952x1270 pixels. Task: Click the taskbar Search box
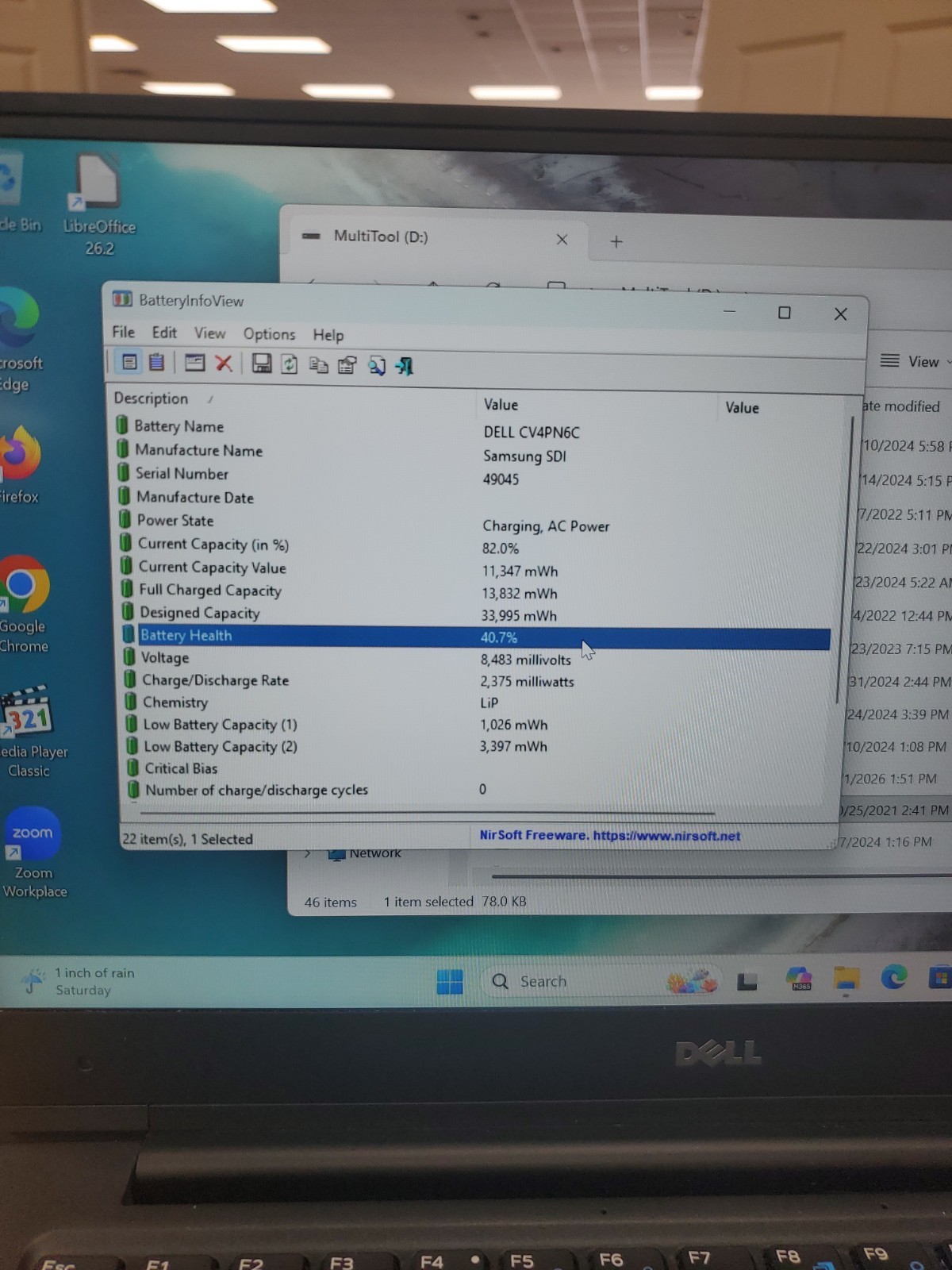(601, 982)
